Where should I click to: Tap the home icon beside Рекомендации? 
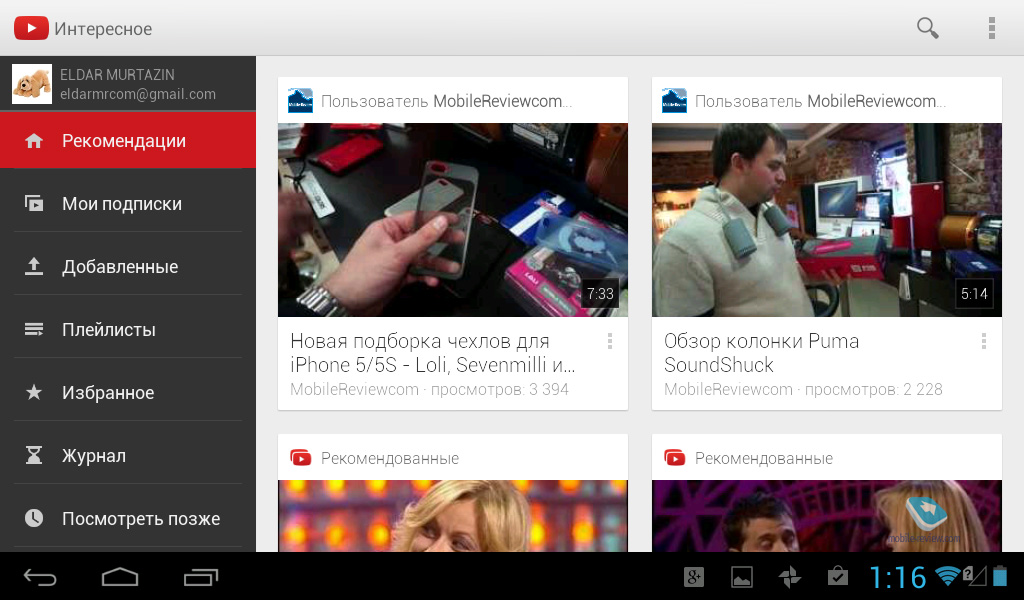tap(34, 141)
